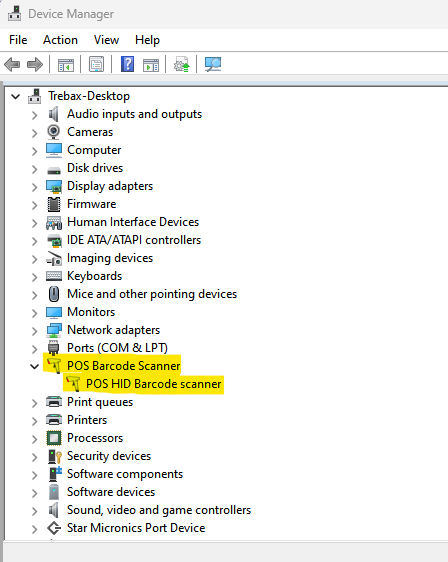448x562 pixels.
Task: Open the Action menu
Action: point(60,40)
